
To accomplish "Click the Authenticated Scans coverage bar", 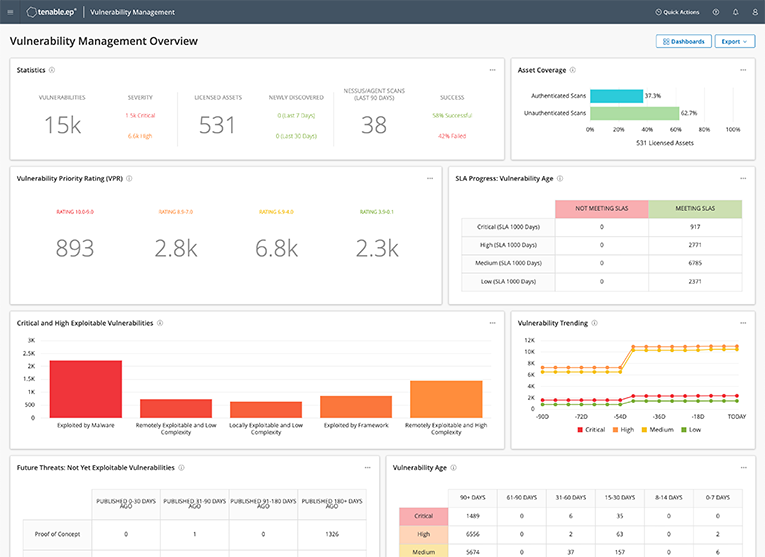I will pos(616,96).
